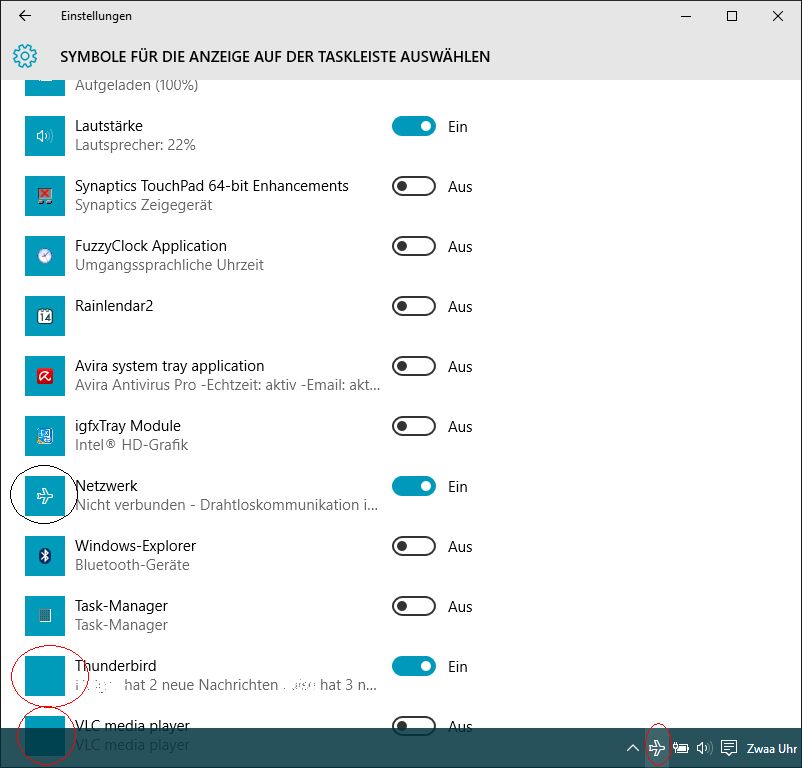Screen dimensions: 802x768
Task: Click the Bluetooth icon next to Windows-Explorer
Action: click(45, 556)
